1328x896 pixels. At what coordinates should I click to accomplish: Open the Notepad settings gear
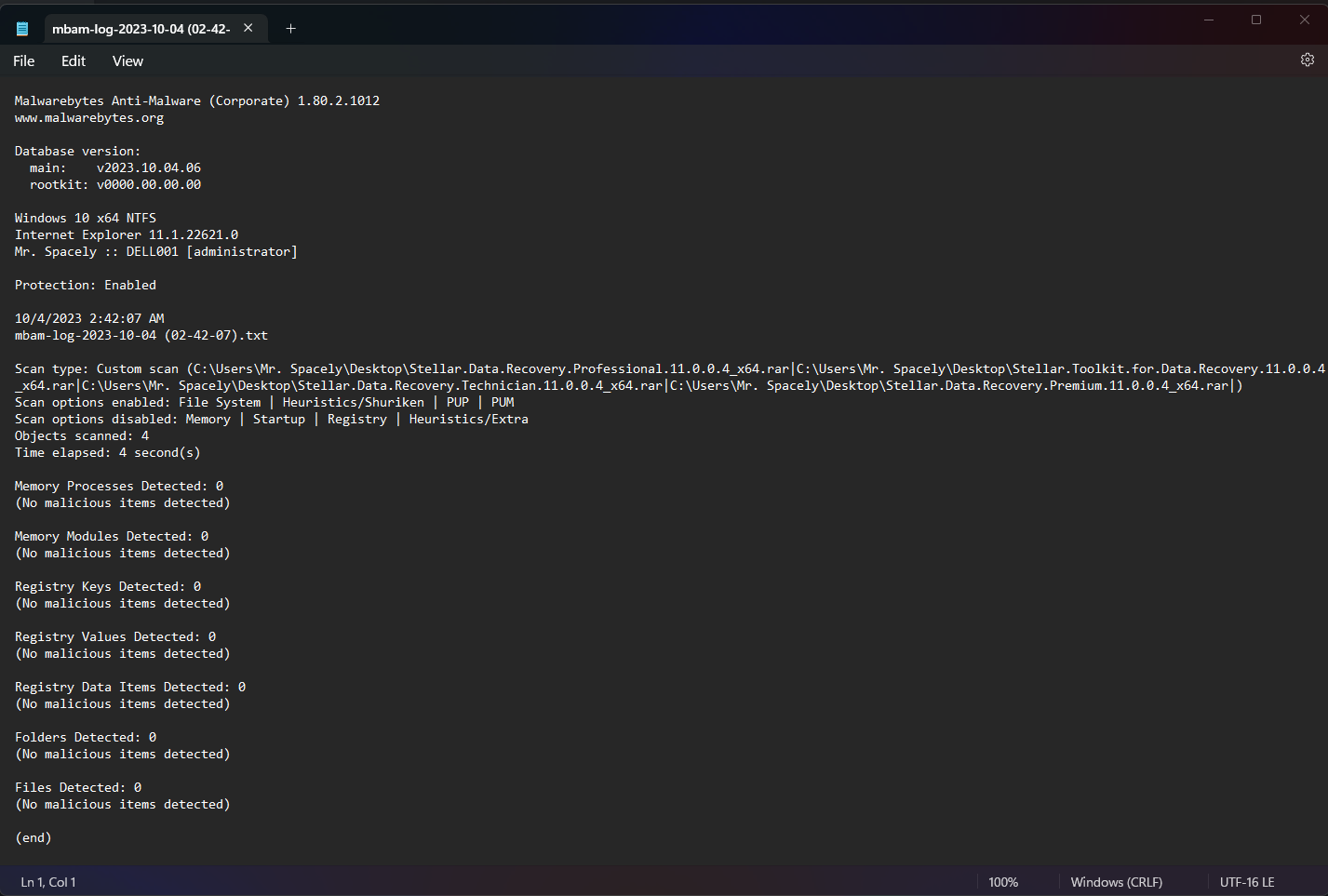click(x=1307, y=60)
